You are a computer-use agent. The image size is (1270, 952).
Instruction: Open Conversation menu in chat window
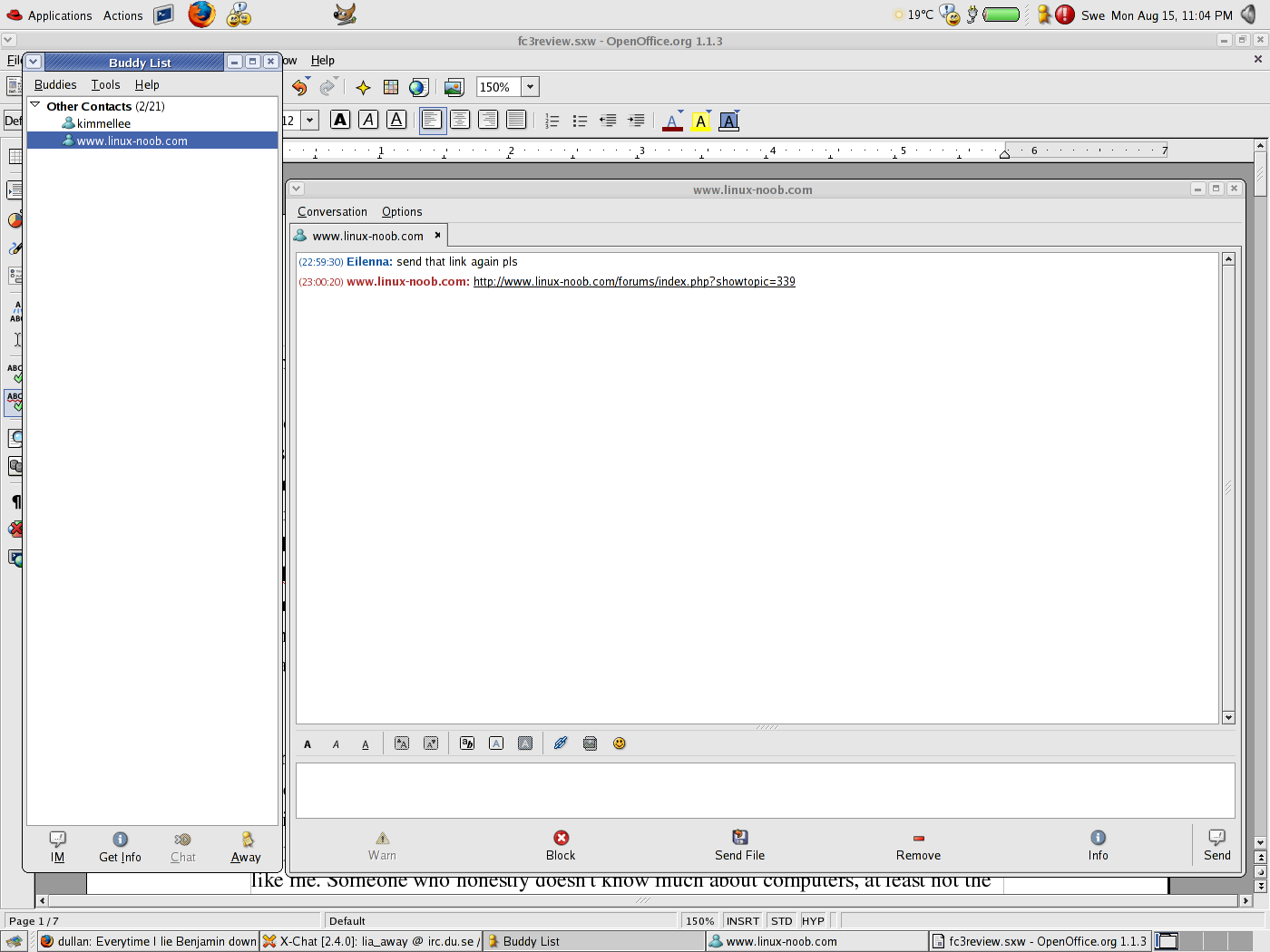pos(332,211)
